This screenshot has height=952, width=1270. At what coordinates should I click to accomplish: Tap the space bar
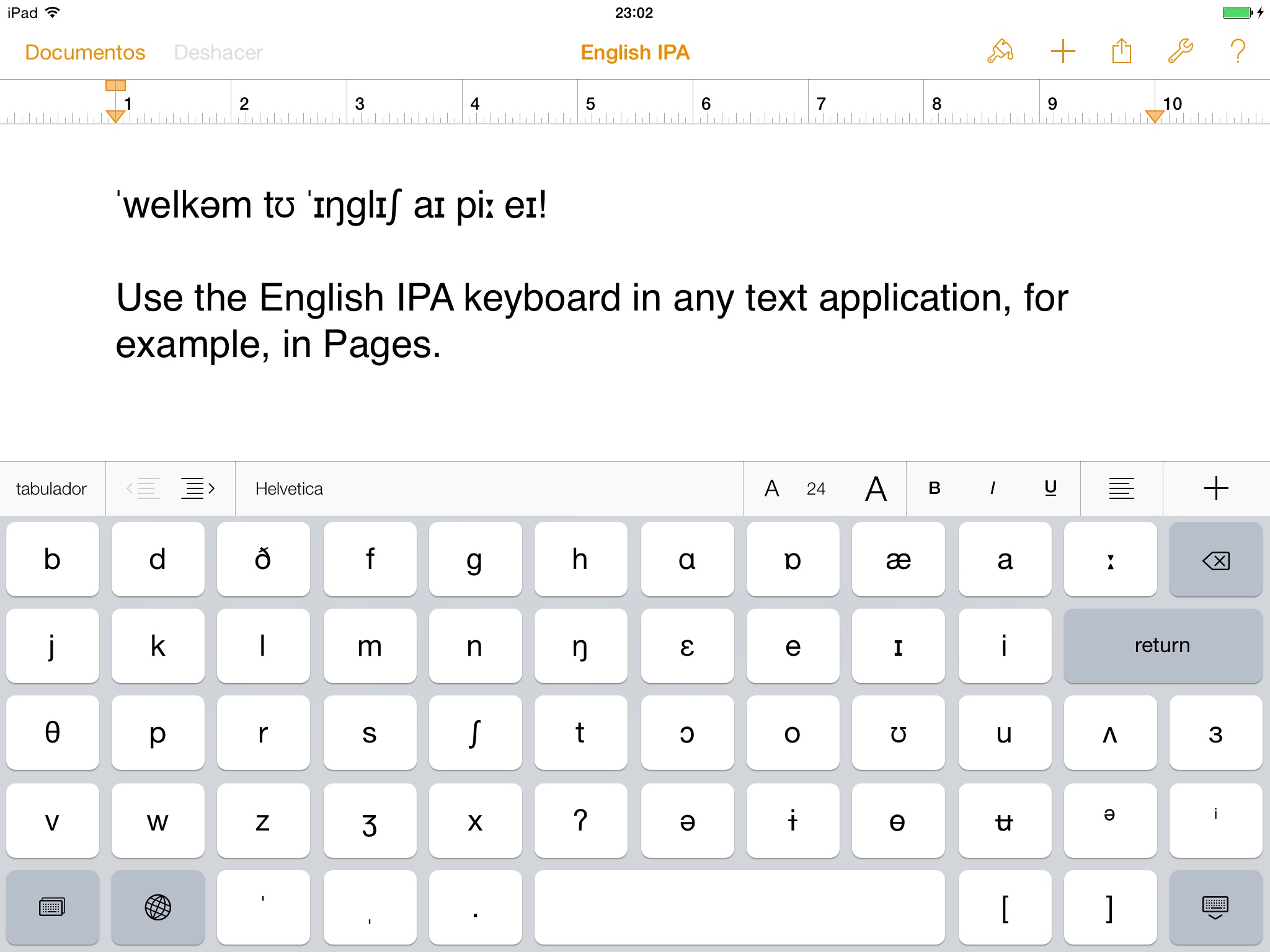[x=740, y=907]
